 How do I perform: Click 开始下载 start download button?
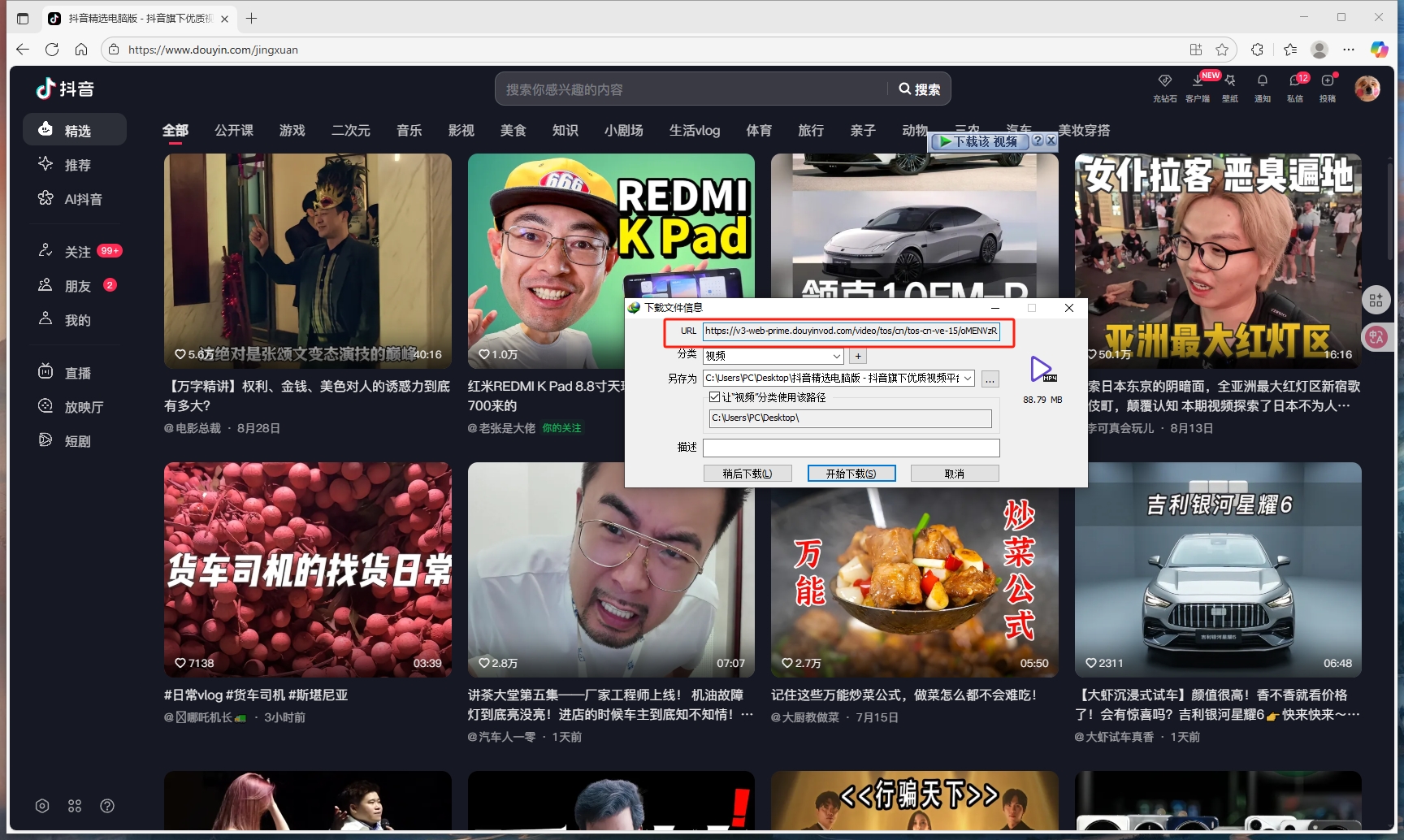(x=851, y=474)
